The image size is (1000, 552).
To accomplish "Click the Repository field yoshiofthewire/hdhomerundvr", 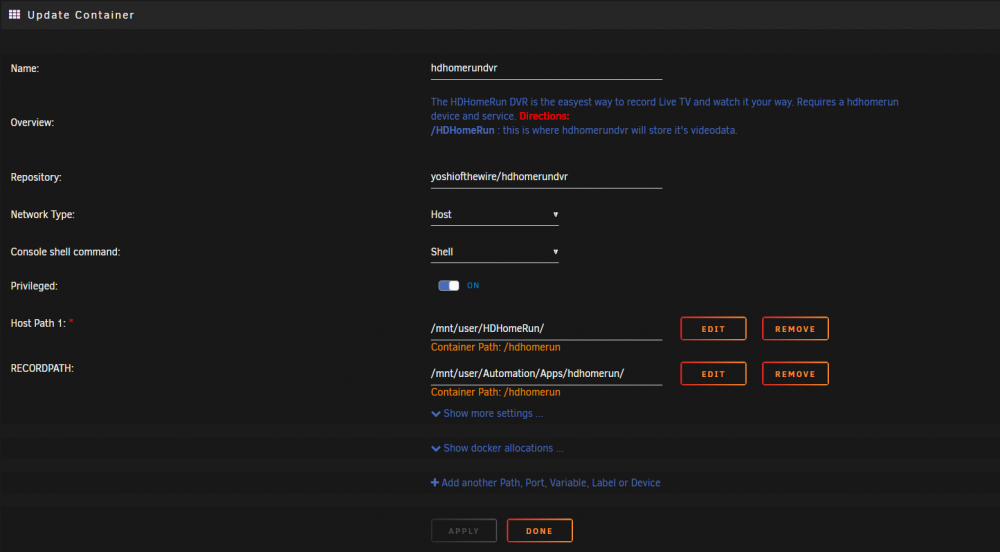I will 546,177.
